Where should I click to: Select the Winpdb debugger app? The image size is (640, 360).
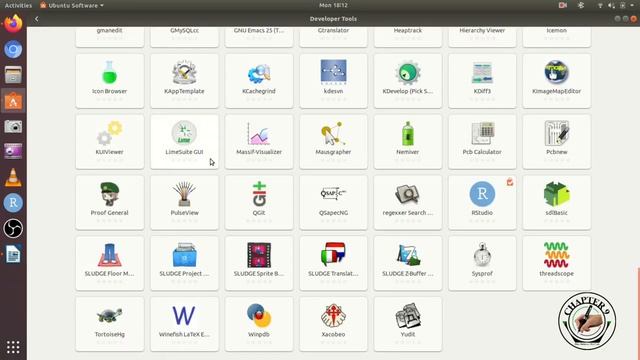click(259, 324)
